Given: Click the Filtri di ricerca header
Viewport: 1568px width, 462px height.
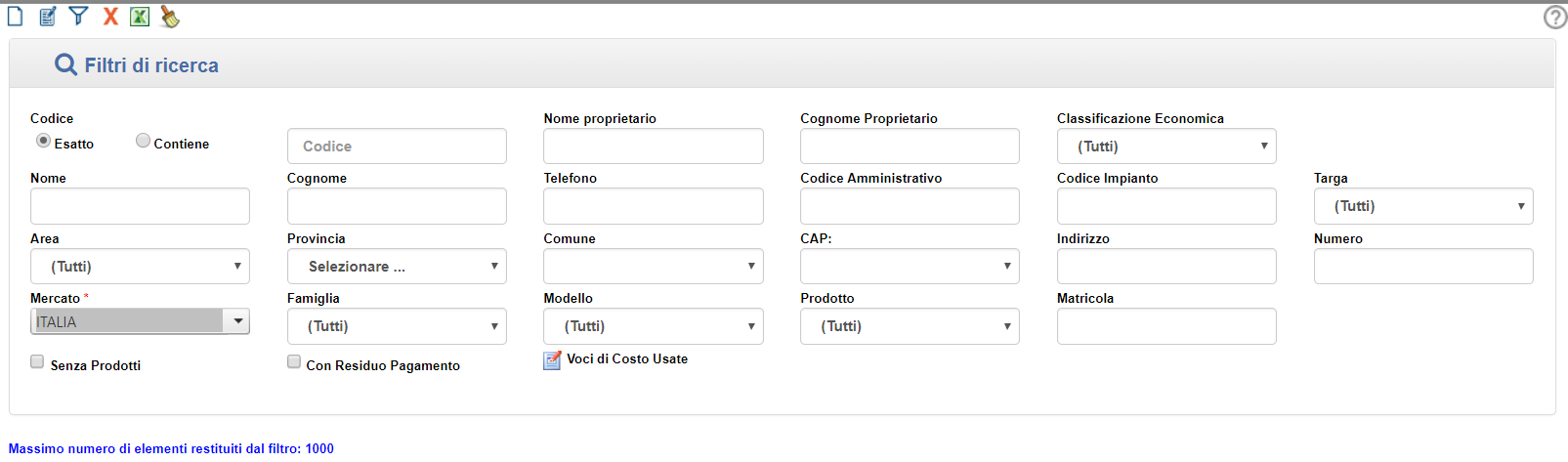Looking at the screenshot, I should pos(151,65).
